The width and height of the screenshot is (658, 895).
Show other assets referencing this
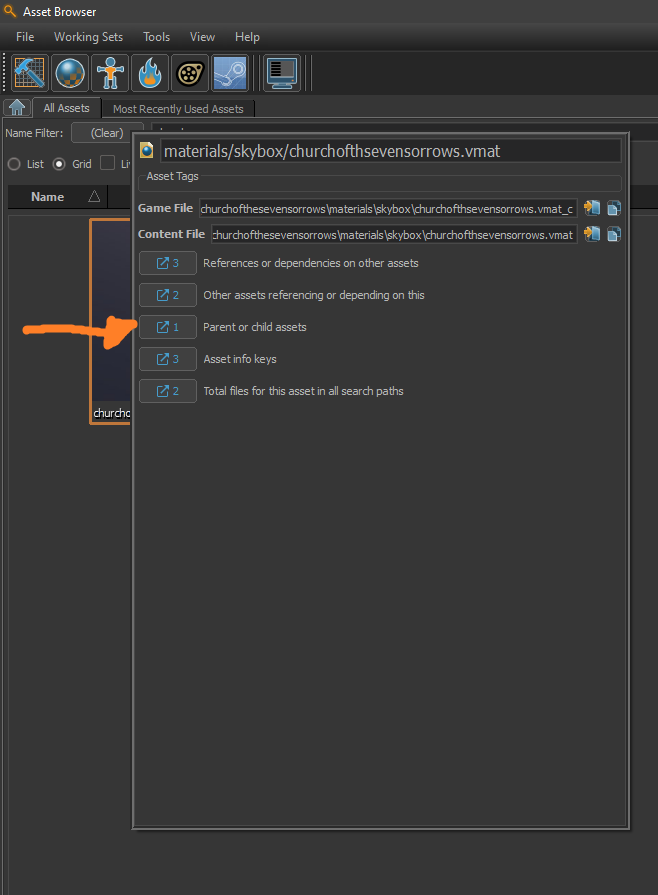(x=168, y=295)
